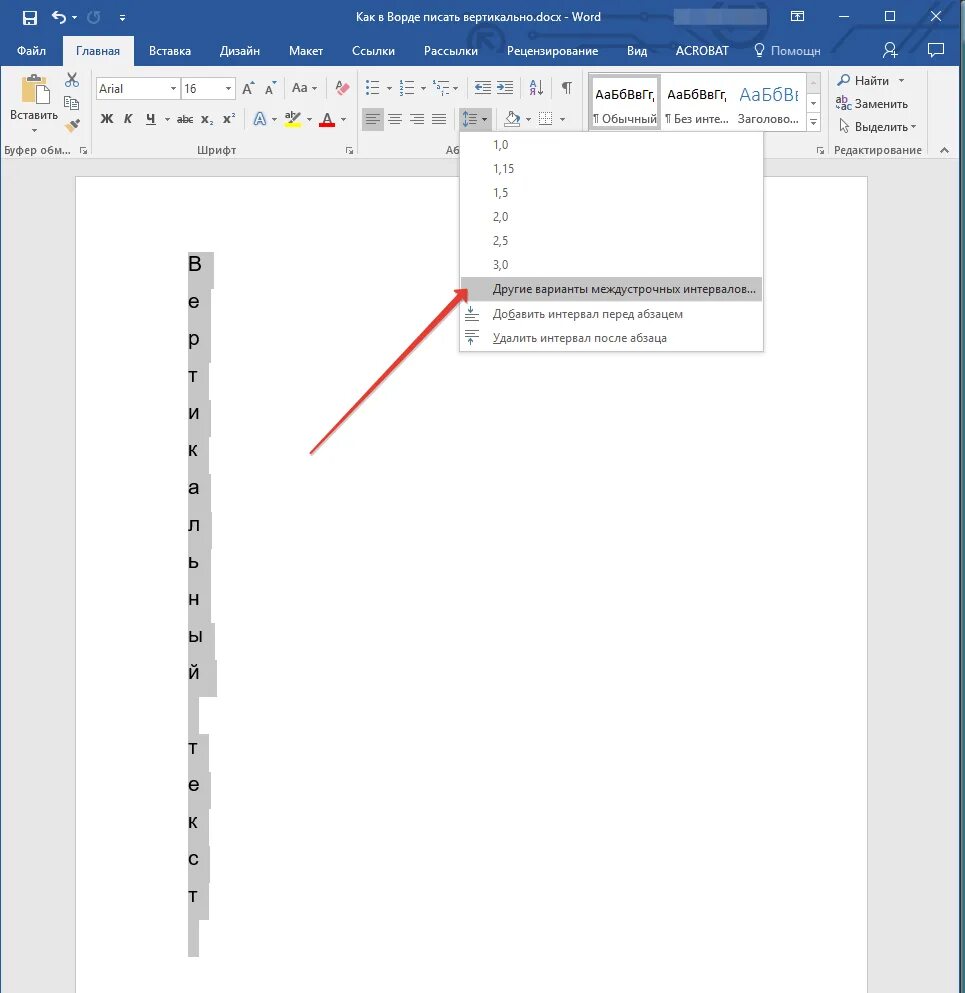Image resolution: width=965 pixels, height=993 pixels.
Task: Increase font size with enlarge A icon
Action: (248, 89)
